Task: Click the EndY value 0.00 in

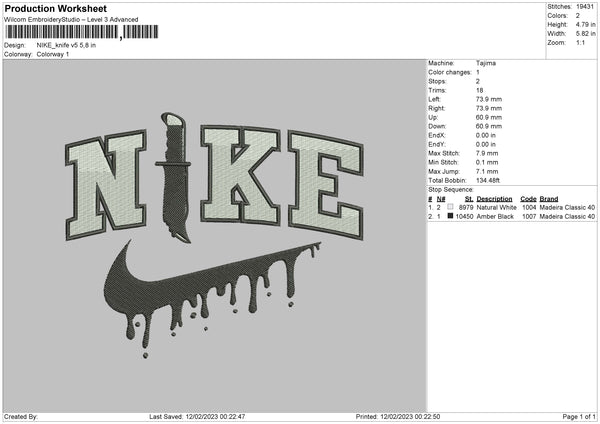Action: (486, 145)
